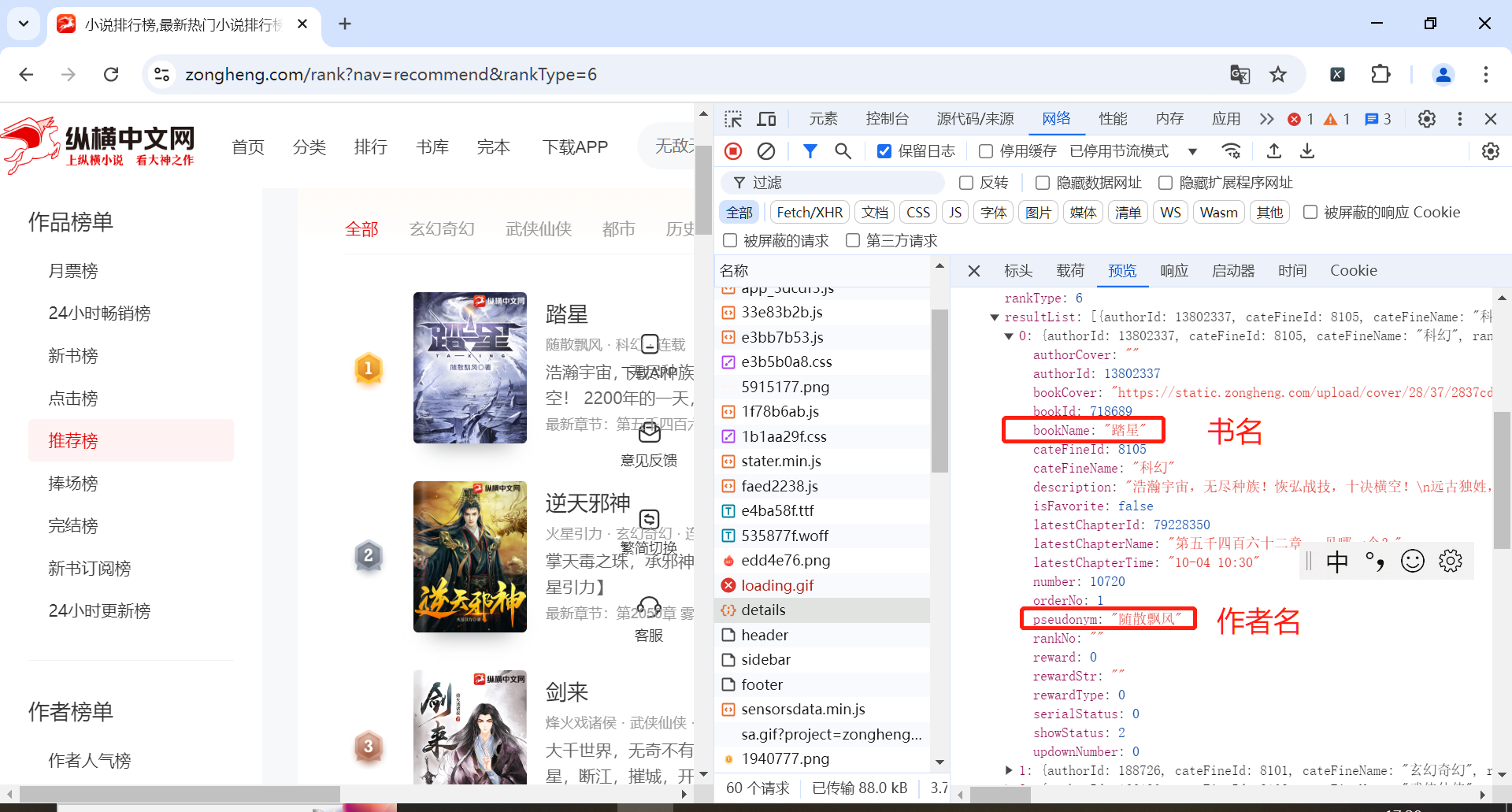
Task: Stop recording network log
Action: (733, 150)
